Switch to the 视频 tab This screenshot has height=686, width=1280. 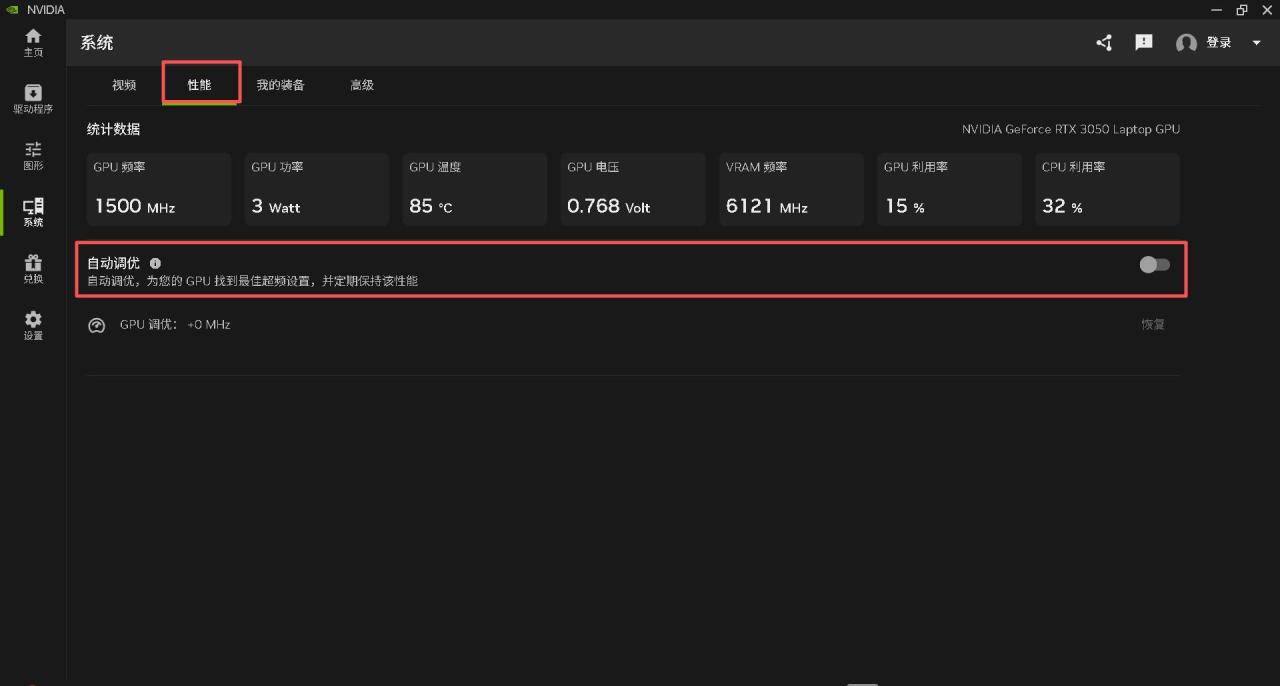point(124,85)
